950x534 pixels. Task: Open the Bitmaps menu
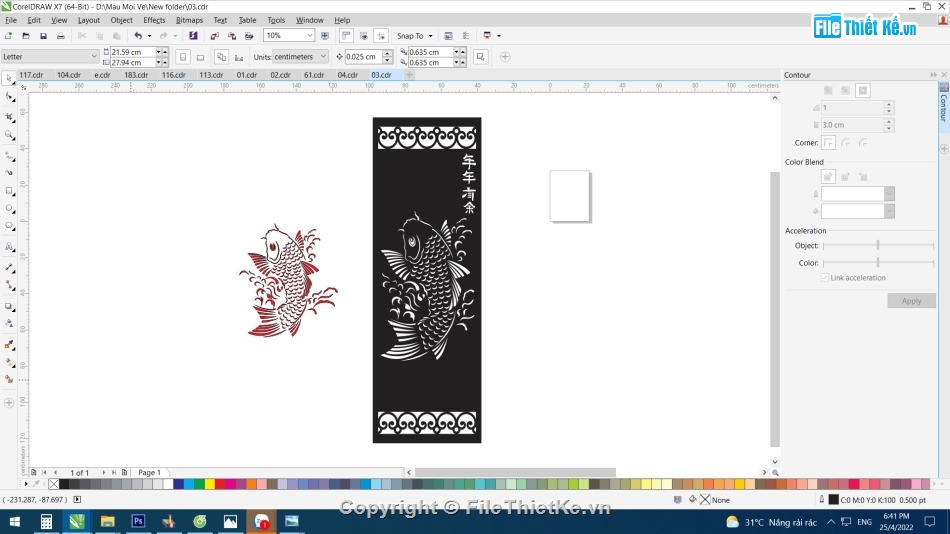[x=189, y=20]
